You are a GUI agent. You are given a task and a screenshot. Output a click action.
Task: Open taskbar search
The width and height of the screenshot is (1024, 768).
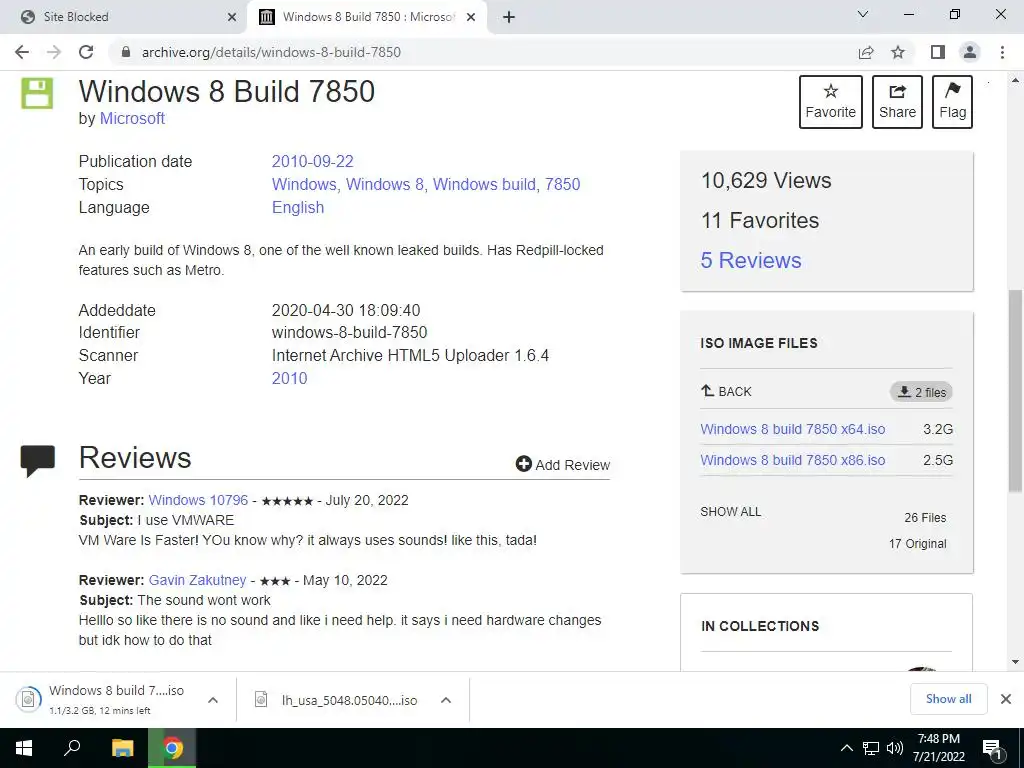coord(72,748)
